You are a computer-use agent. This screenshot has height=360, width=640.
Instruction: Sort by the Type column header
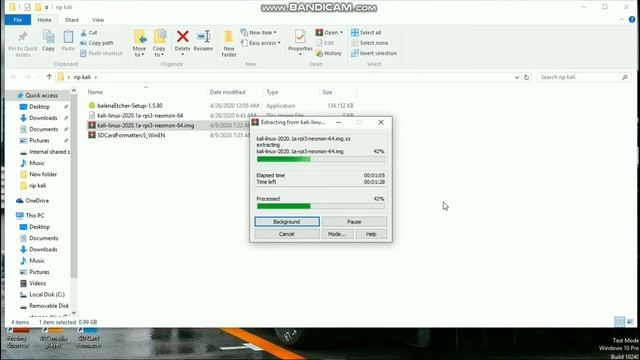tap(272, 92)
